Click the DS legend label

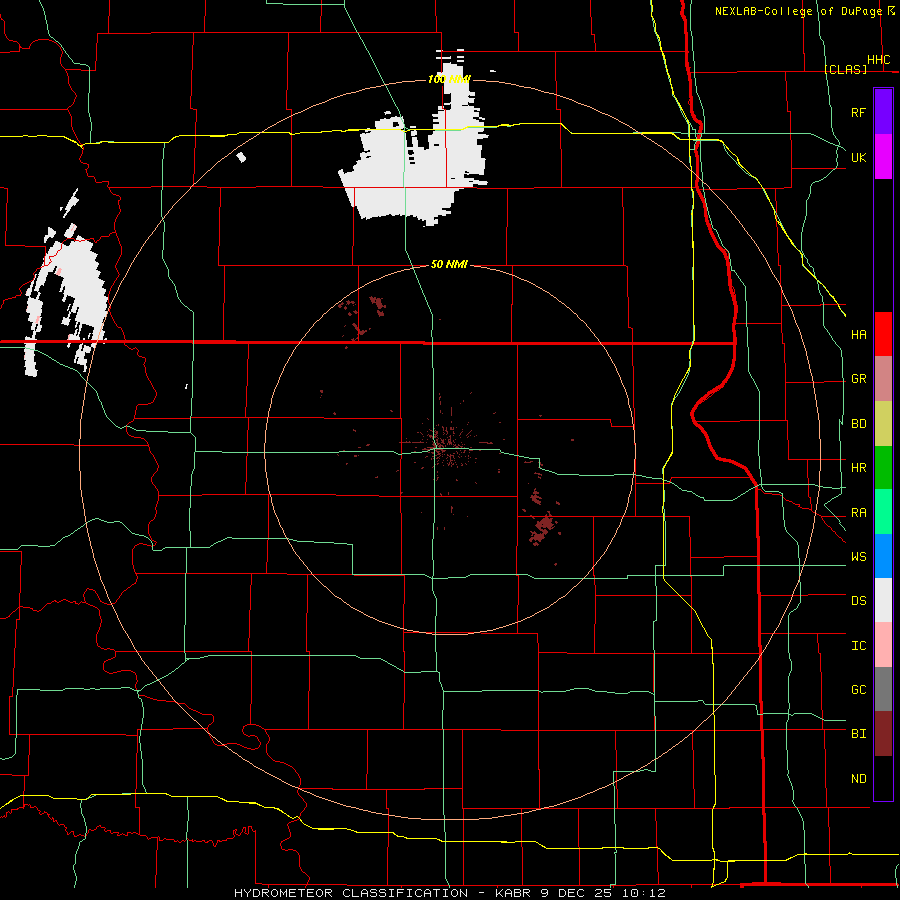[858, 601]
